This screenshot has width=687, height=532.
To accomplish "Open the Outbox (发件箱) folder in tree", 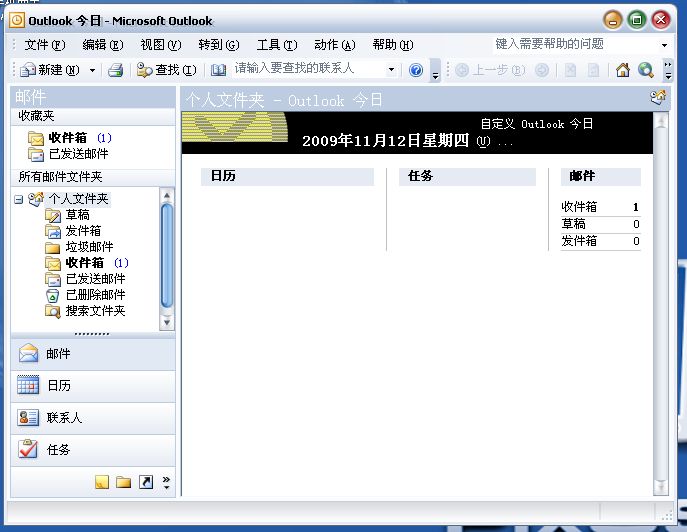I will point(73,231).
